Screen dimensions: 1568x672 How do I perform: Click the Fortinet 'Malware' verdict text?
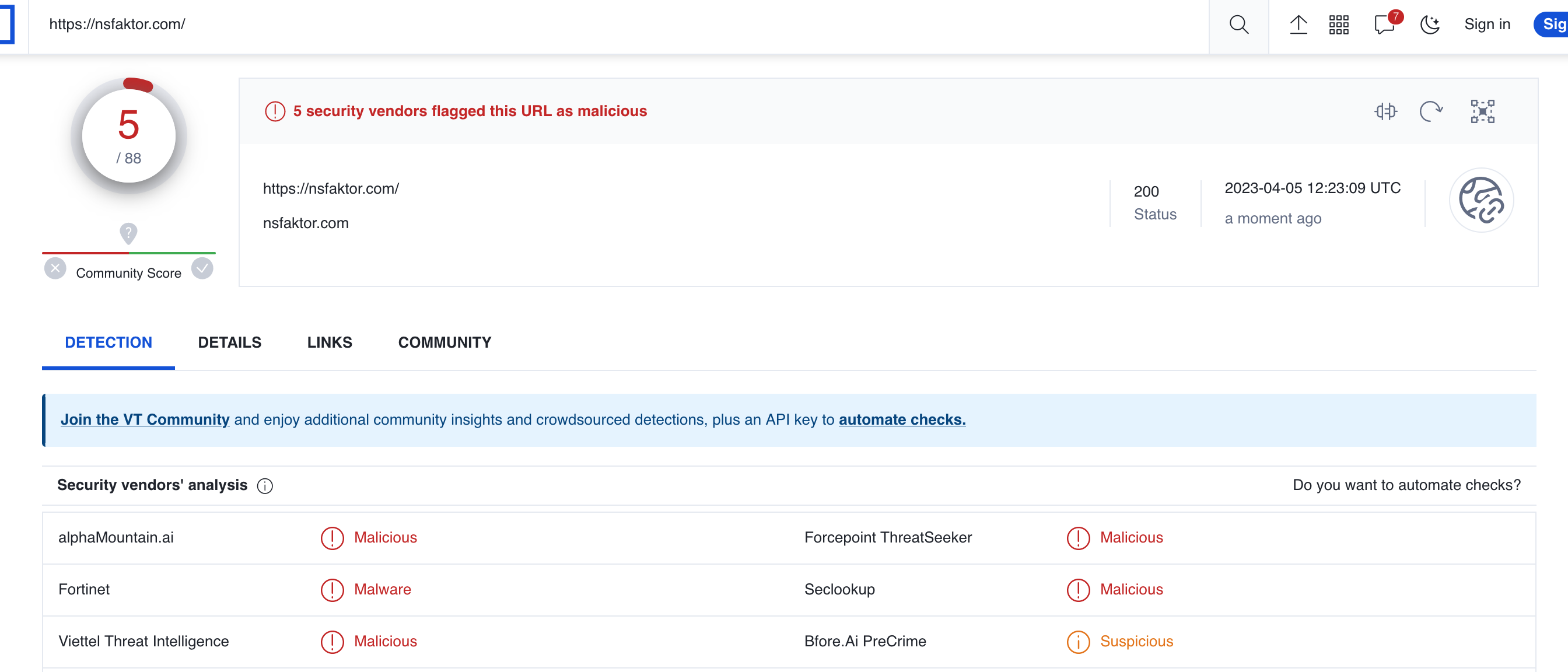point(382,589)
